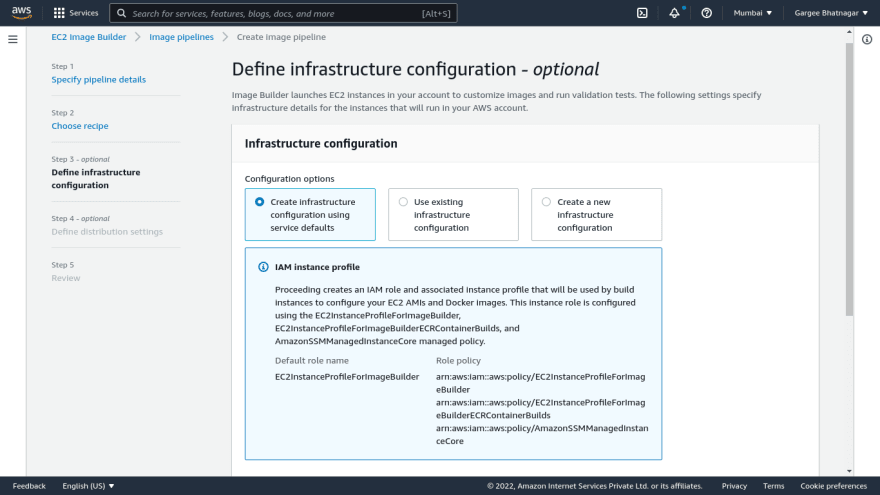The height and width of the screenshot is (495, 880).
Task: Open the Gargee Bhatnagar account dropdown
Action: [831, 13]
